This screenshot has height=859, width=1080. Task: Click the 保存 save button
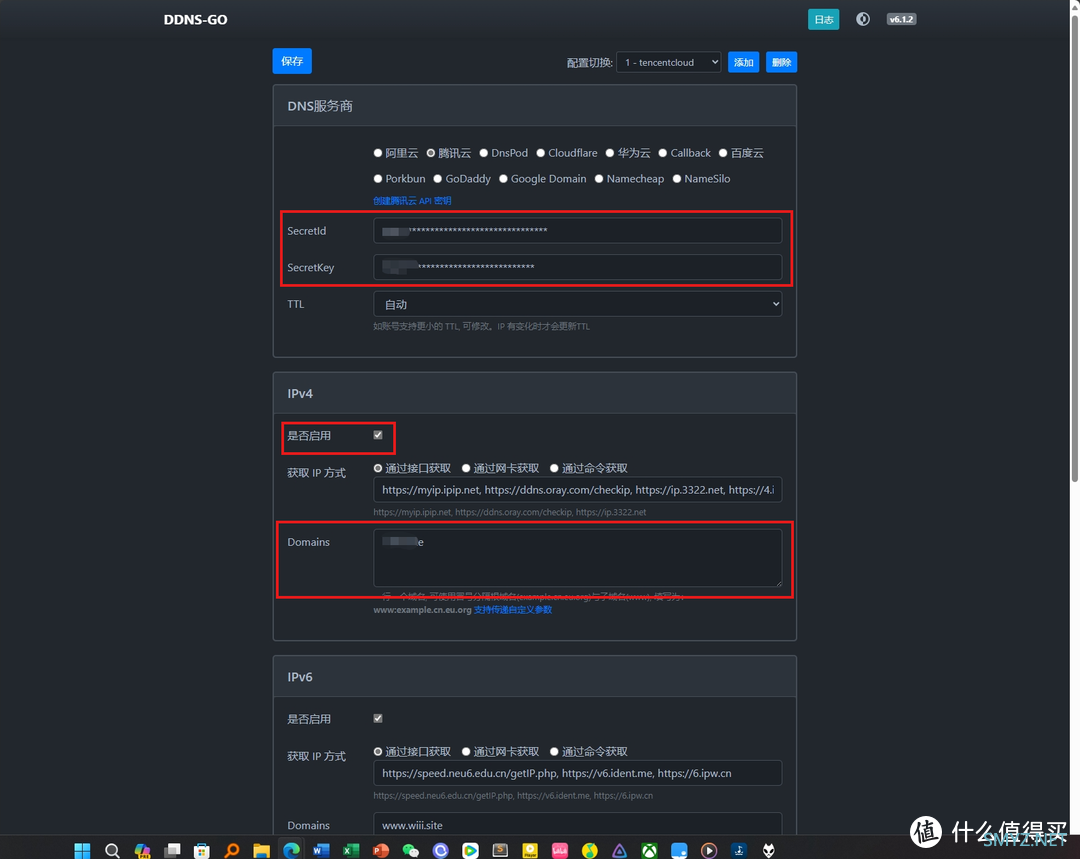tap(292, 61)
